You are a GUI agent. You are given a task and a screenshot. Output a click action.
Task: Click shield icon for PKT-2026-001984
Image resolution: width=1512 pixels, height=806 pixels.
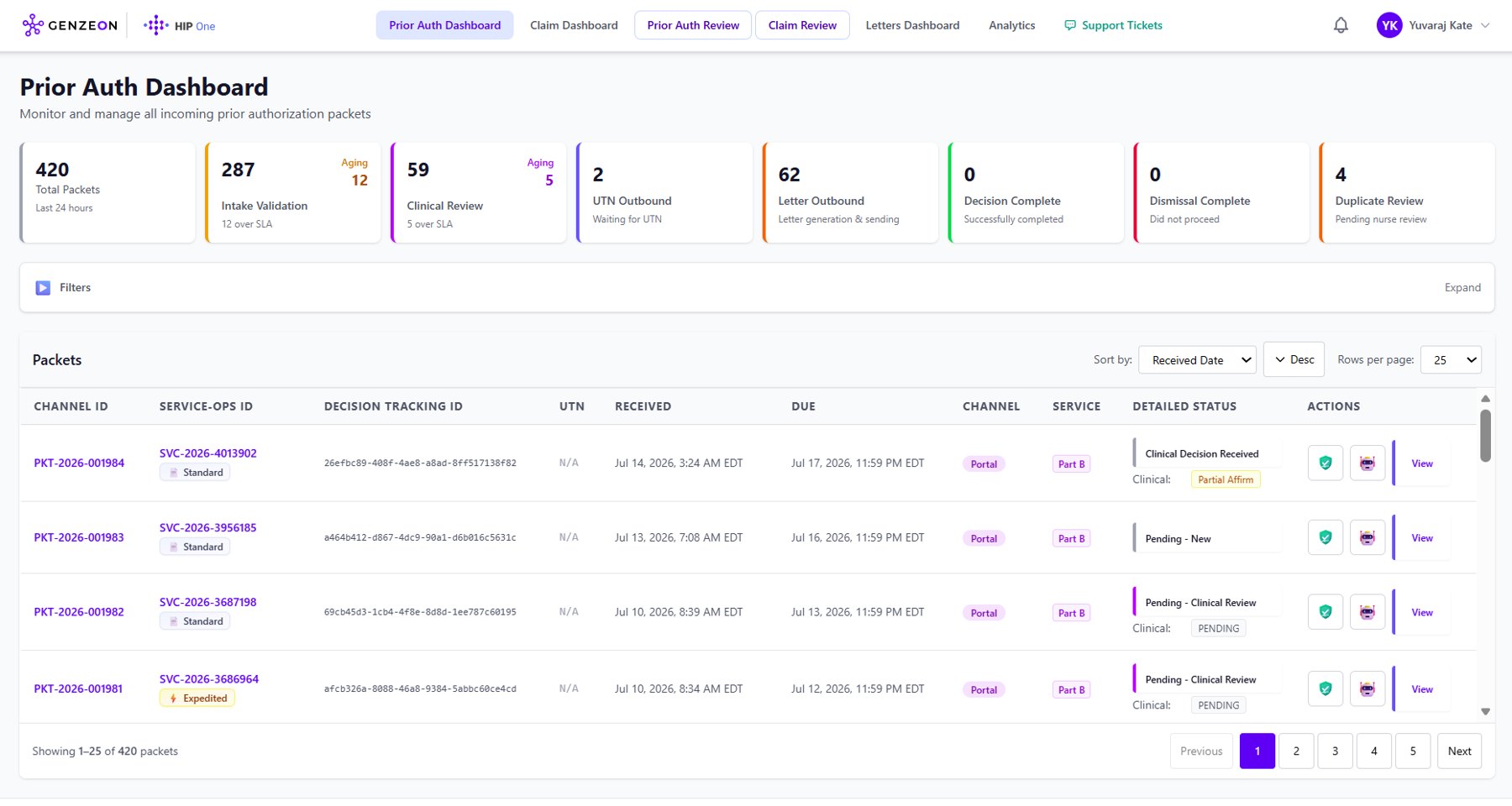tap(1326, 463)
